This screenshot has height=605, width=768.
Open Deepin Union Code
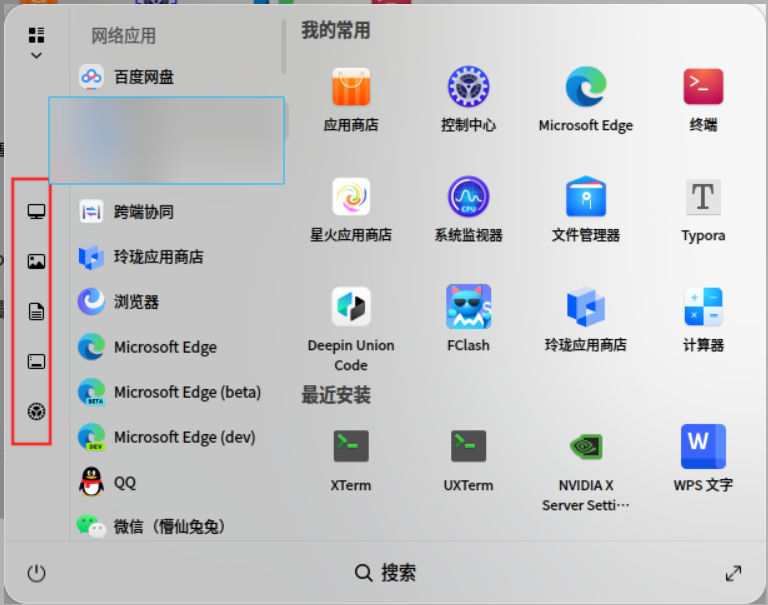(x=351, y=330)
